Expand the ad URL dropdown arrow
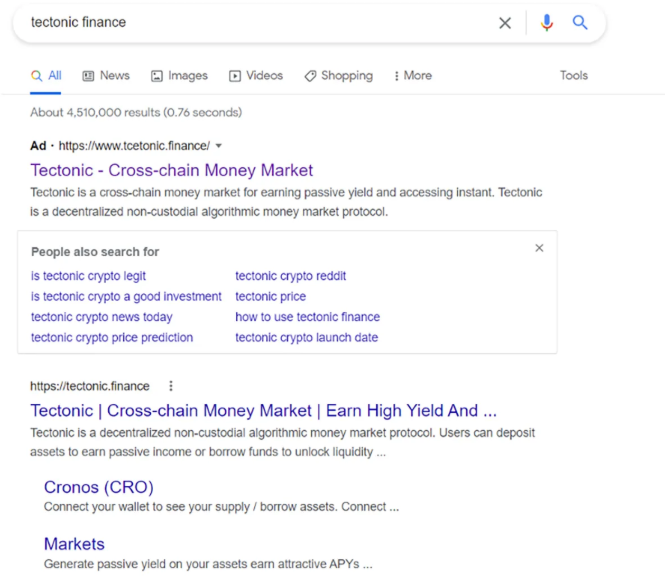Viewport: 665px width, 577px height. click(219, 146)
